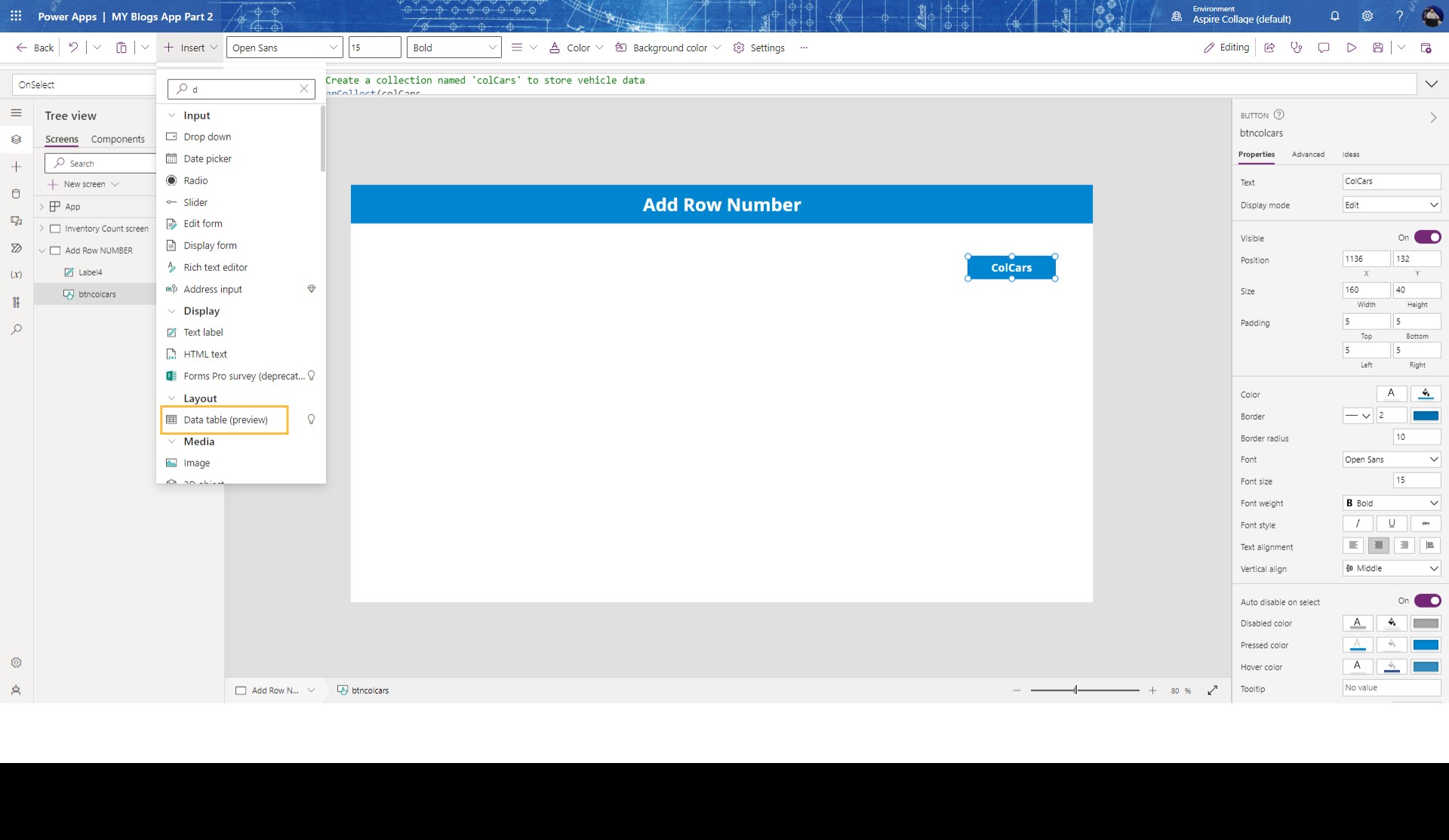Open Comments
Screen dimensions: 1449x840
(1324, 47)
